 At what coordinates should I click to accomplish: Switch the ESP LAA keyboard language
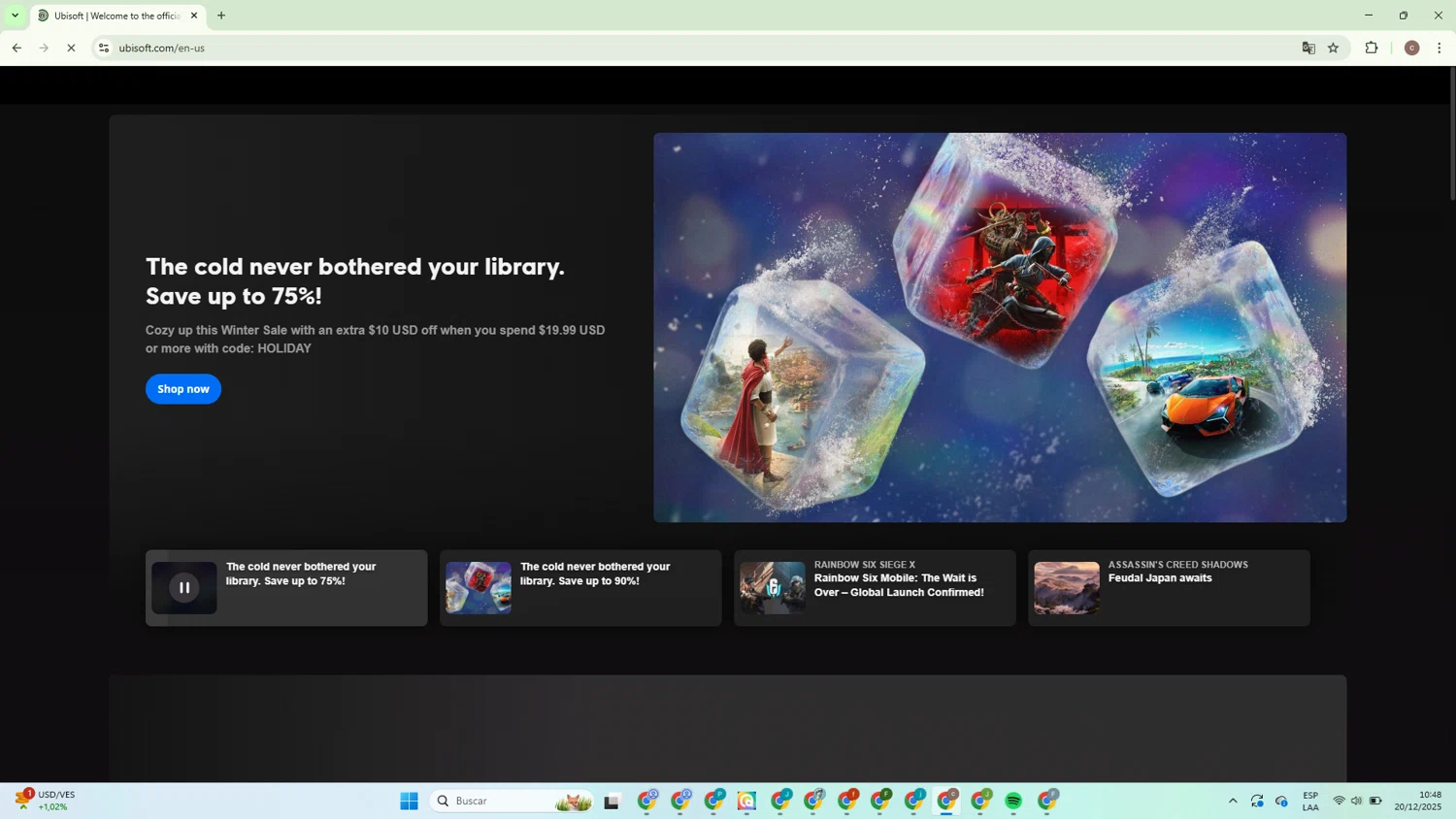tap(1310, 801)
